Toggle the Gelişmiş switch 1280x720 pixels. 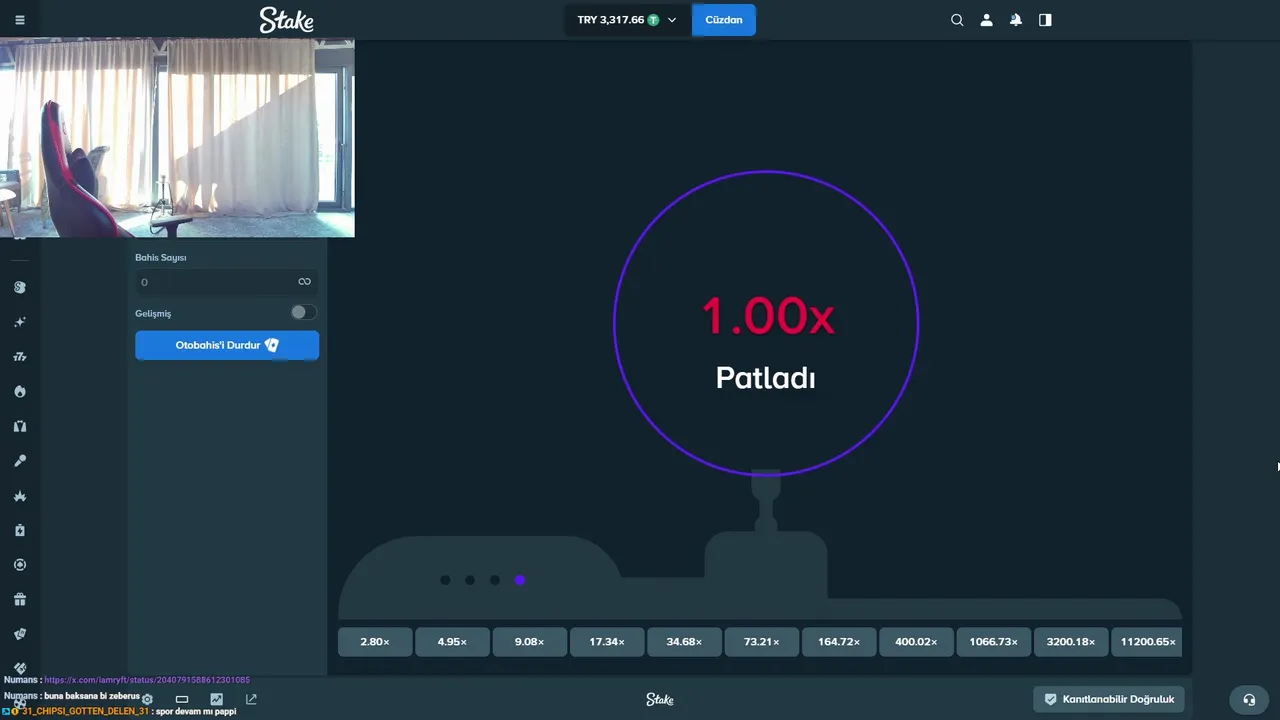[304, 313]
